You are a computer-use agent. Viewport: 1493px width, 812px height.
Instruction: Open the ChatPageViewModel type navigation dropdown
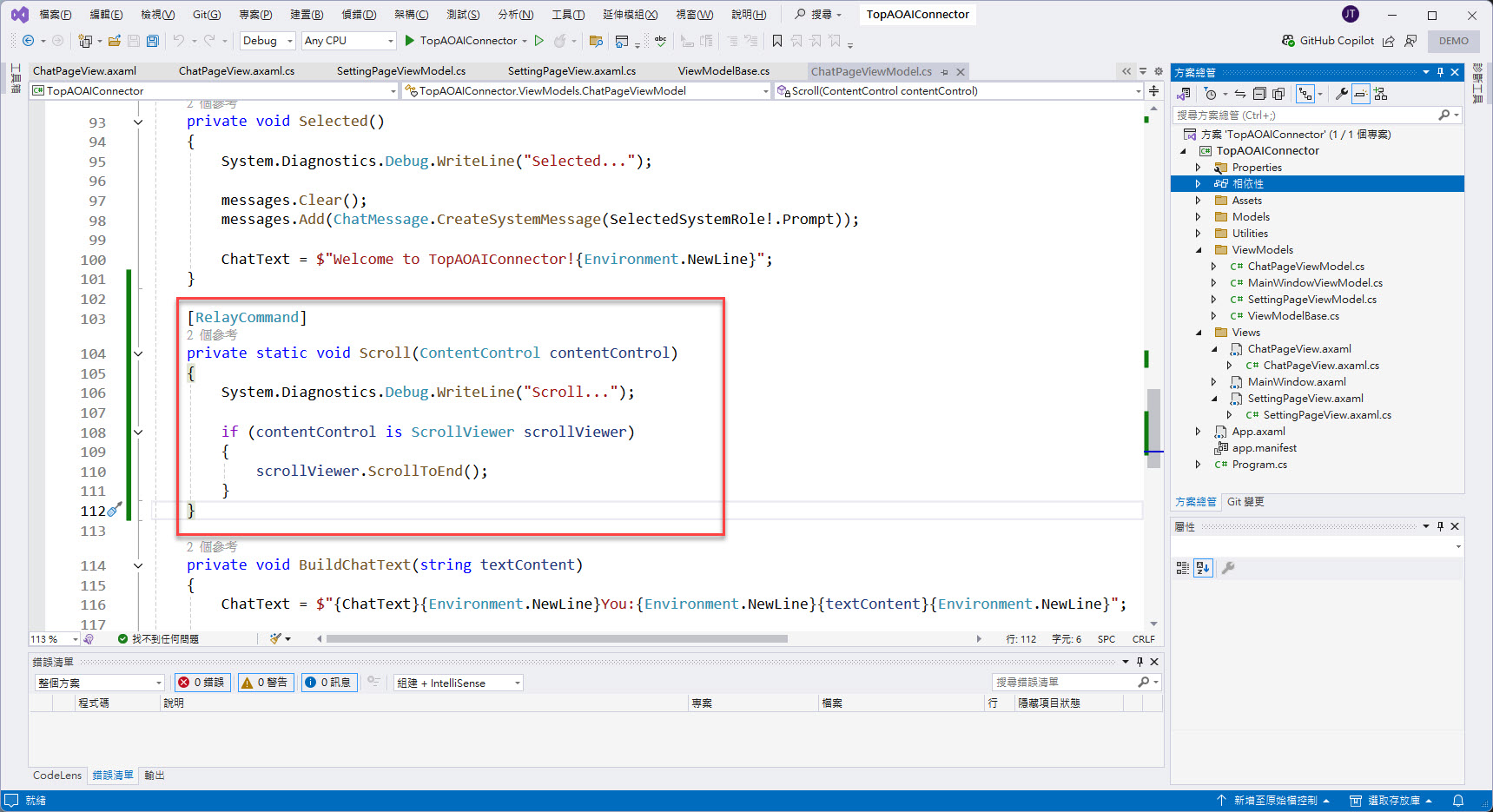586,90
